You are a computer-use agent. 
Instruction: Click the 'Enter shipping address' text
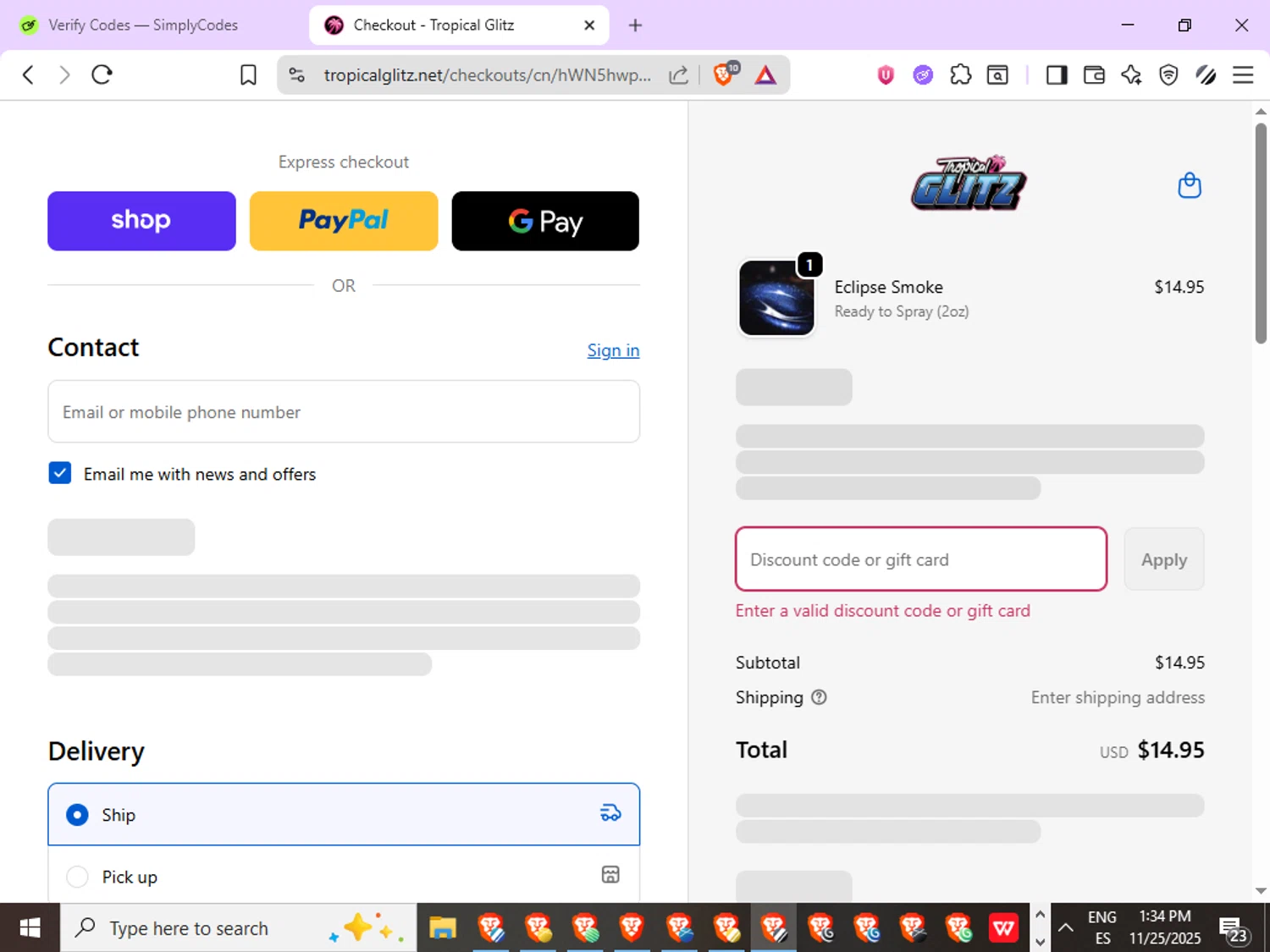[x=1118, y=697]
